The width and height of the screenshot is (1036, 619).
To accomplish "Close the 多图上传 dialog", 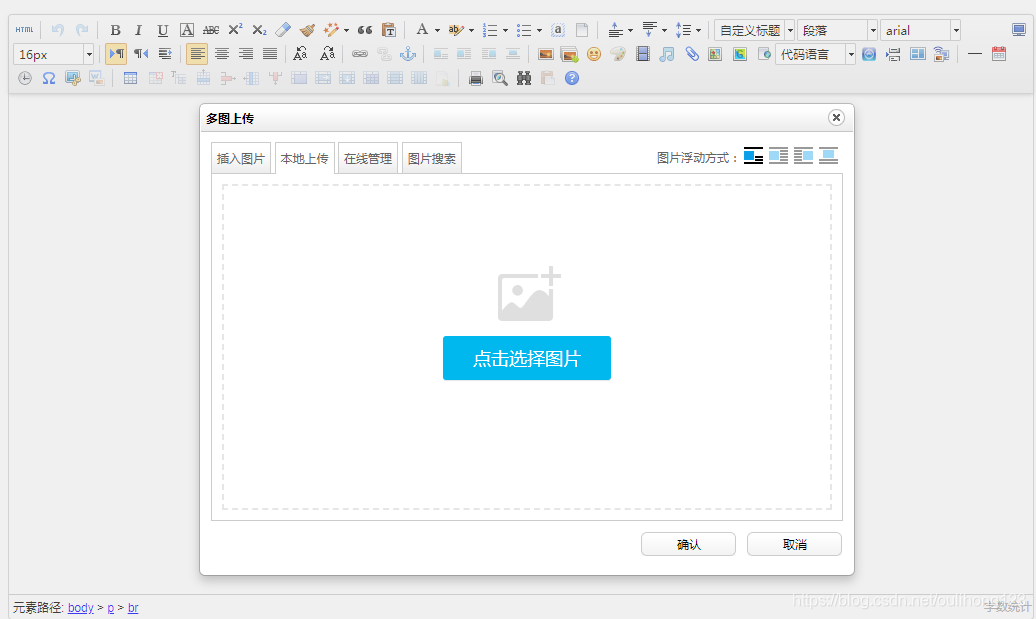I will [x=836, y=118].
